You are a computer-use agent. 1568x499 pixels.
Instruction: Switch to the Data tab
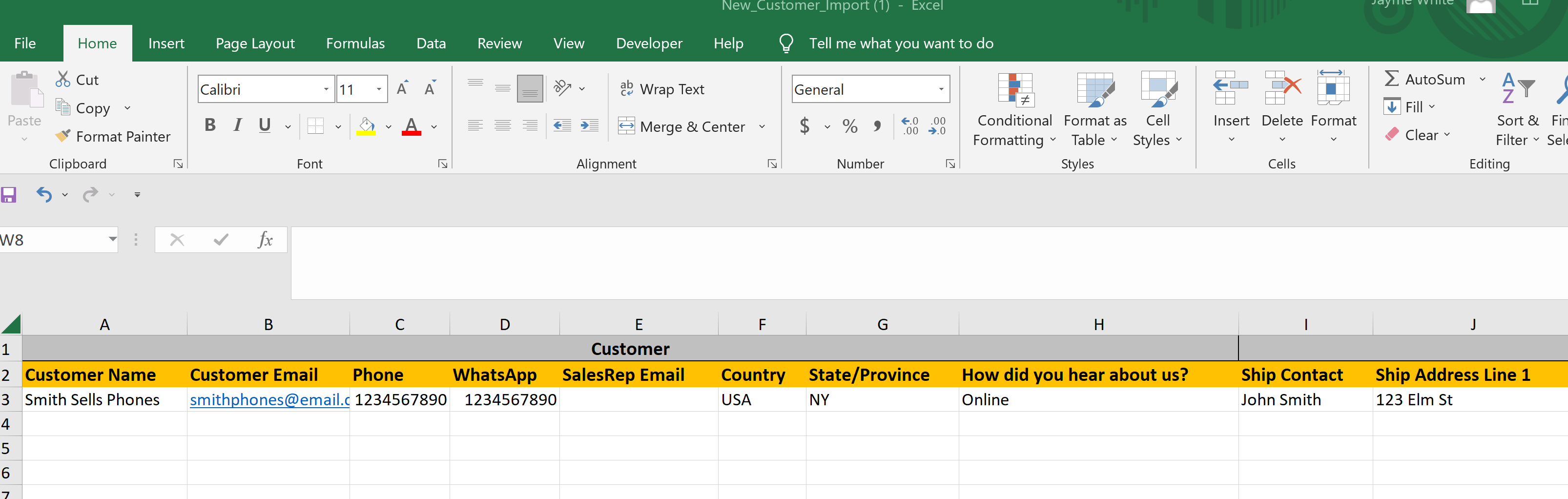pyautogui.click(x=431, y=43)
